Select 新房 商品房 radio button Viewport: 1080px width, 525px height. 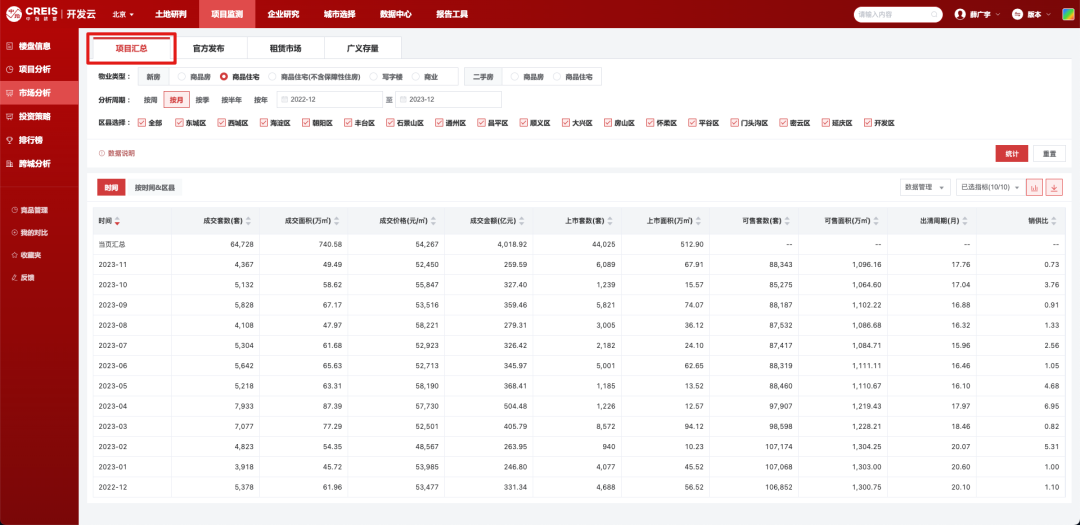click(x=181, y=76)
